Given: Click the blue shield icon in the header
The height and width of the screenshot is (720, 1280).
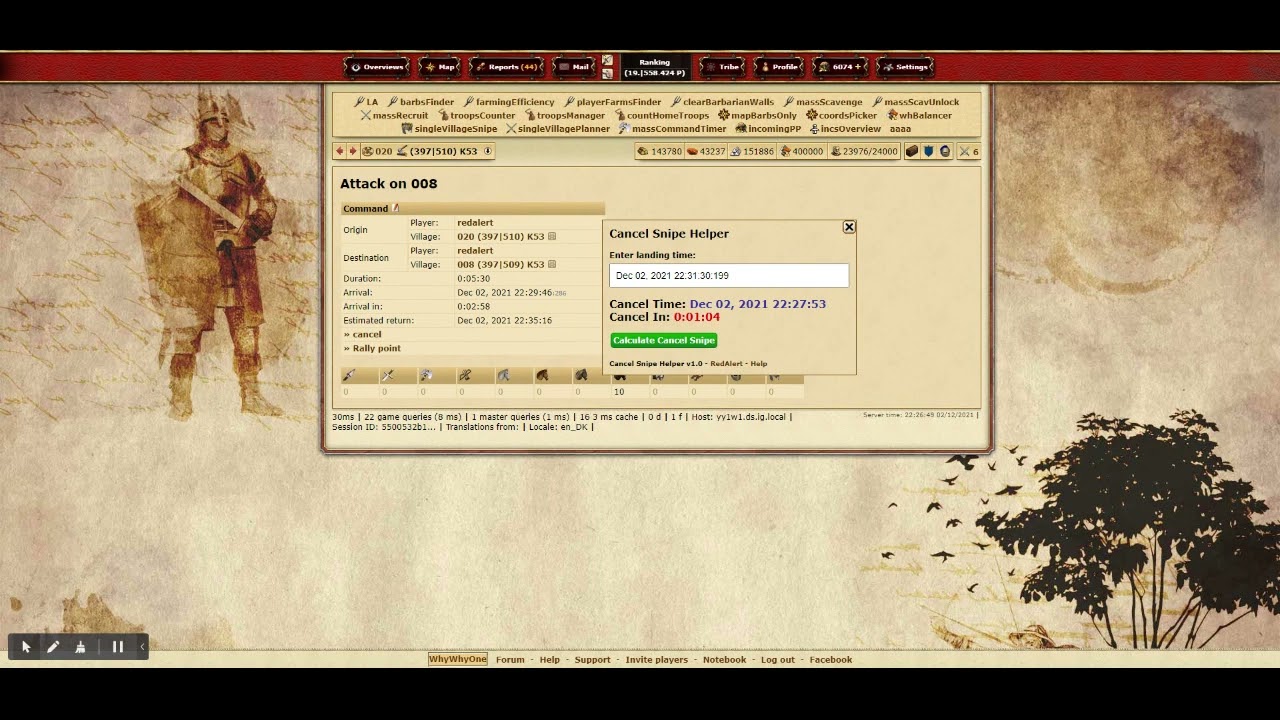Looking at the screenshot, I should pyautogui.click(x=928, y=151).
